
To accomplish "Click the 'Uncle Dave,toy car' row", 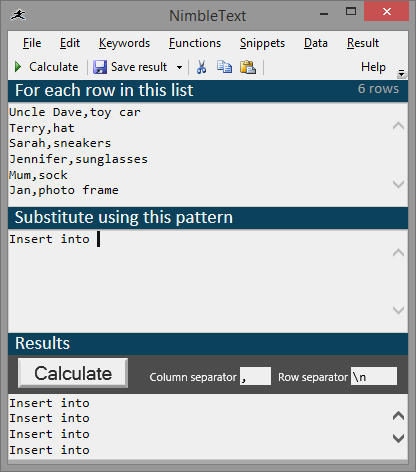I will 75,112.
